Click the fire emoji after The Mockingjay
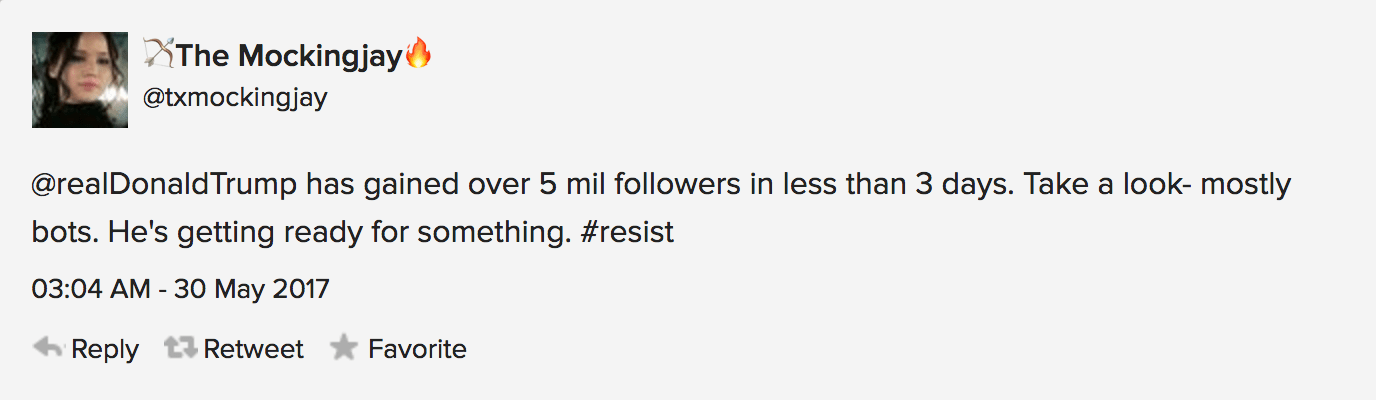Screen dimensions: 1376x400 [418, 54]
